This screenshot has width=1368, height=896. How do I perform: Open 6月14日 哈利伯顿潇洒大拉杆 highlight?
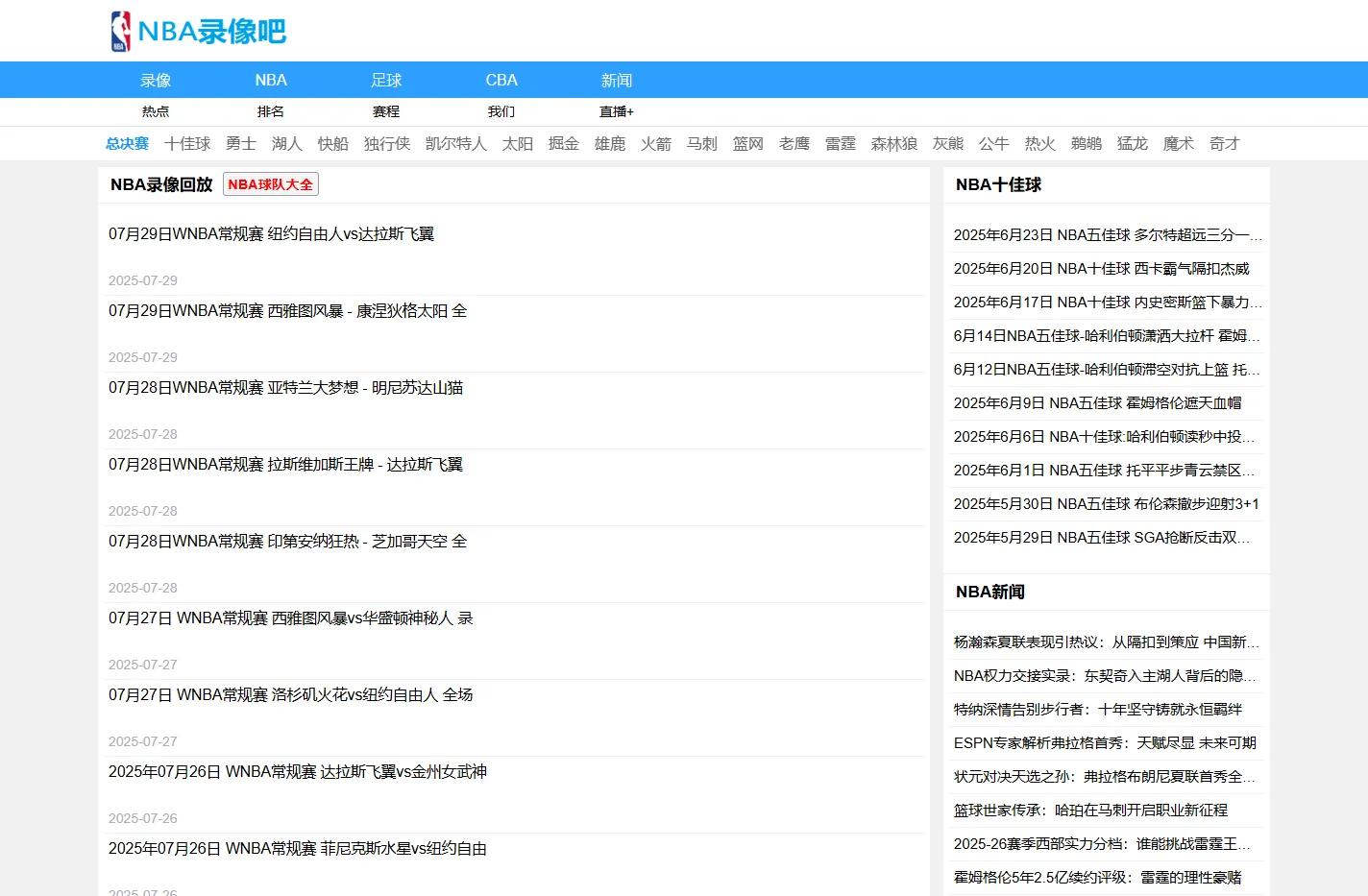pos(1107,336)
